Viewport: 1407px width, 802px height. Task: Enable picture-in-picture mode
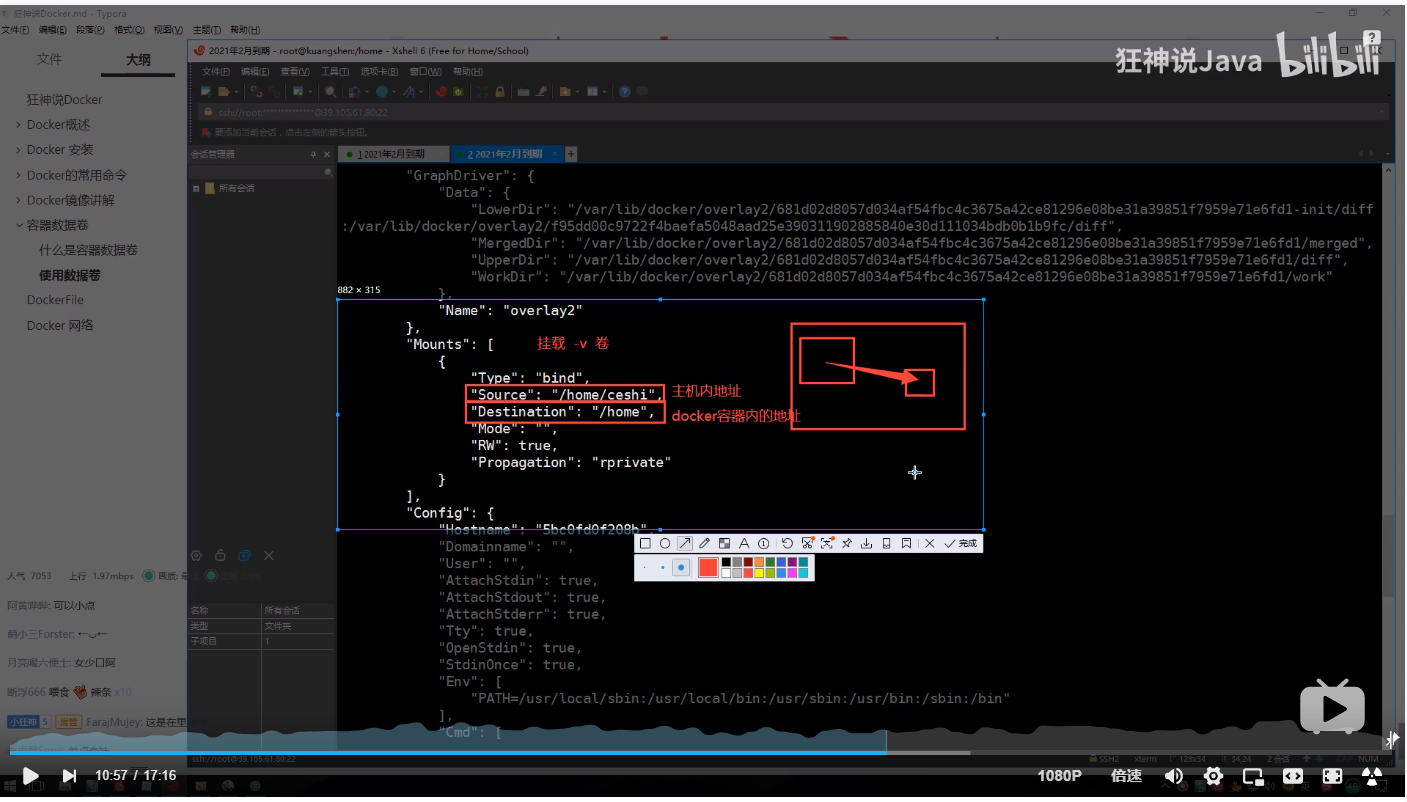coord(1253,775)
